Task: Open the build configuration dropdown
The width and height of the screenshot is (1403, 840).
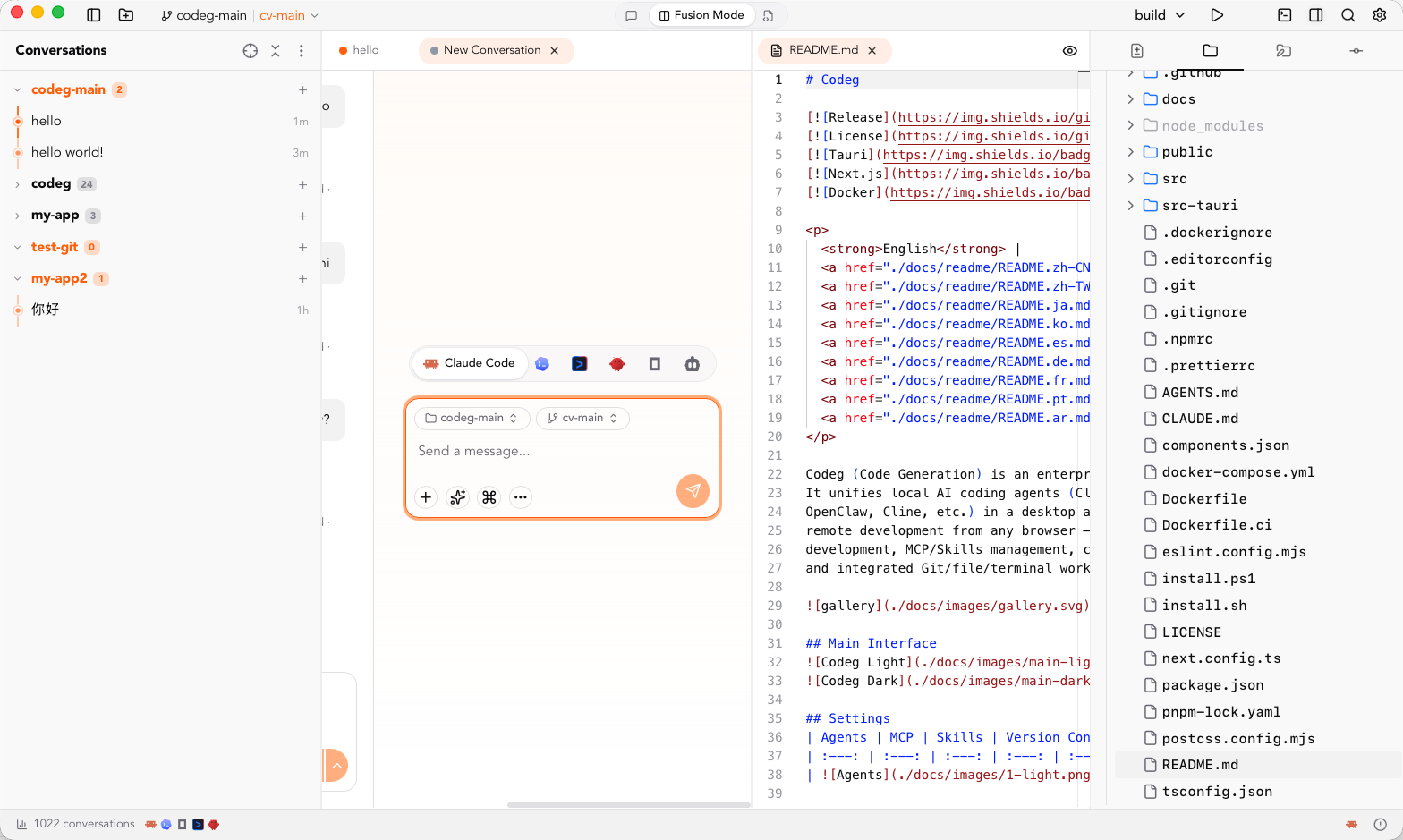Action: click(x=1160, y=15)
